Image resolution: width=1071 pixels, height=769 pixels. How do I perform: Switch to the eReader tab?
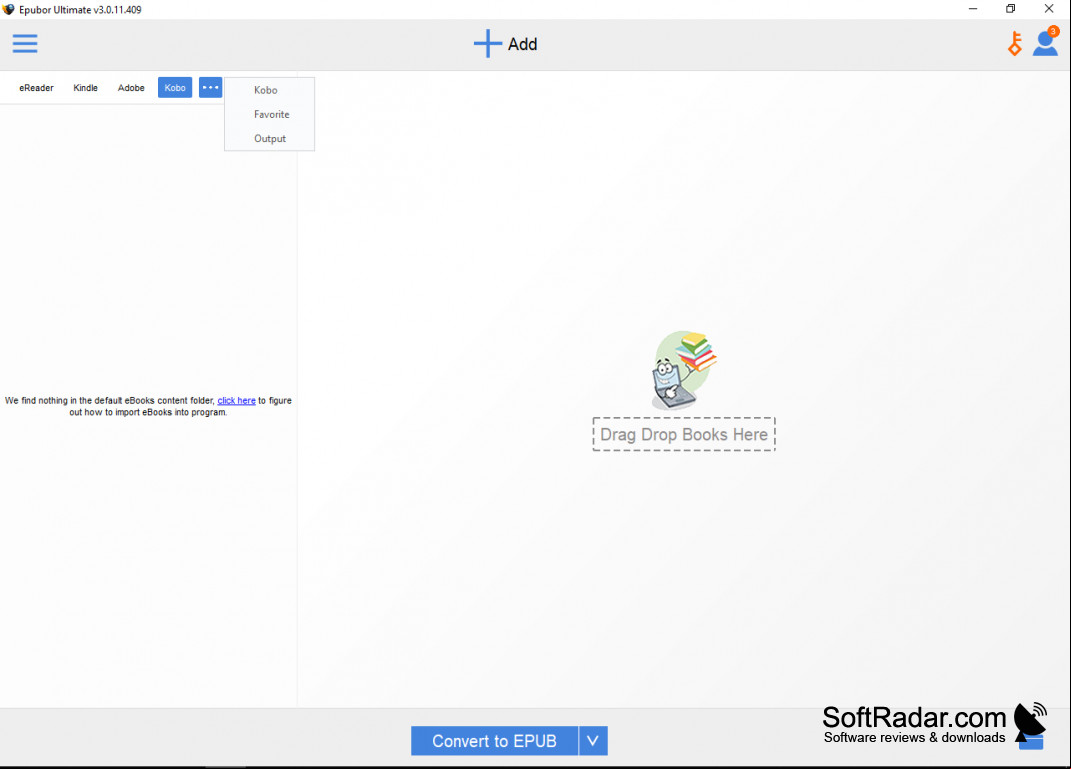36,87
